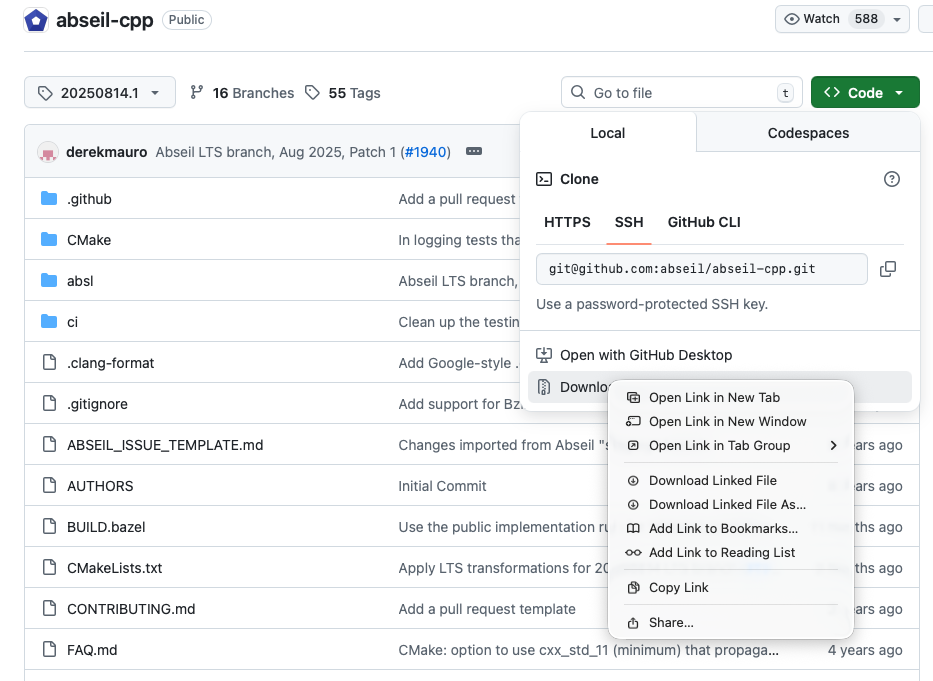Expand commit message ellipsis button
Image resolution: width=933 pixels, height=681 pixels.
pyautogui.click(x=474, y=152)
